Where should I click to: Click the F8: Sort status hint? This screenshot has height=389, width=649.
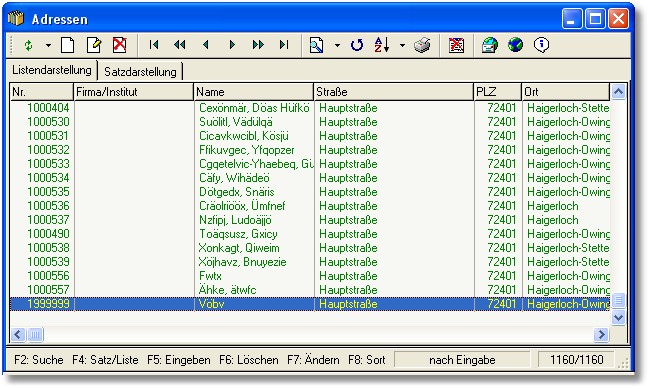367,360
